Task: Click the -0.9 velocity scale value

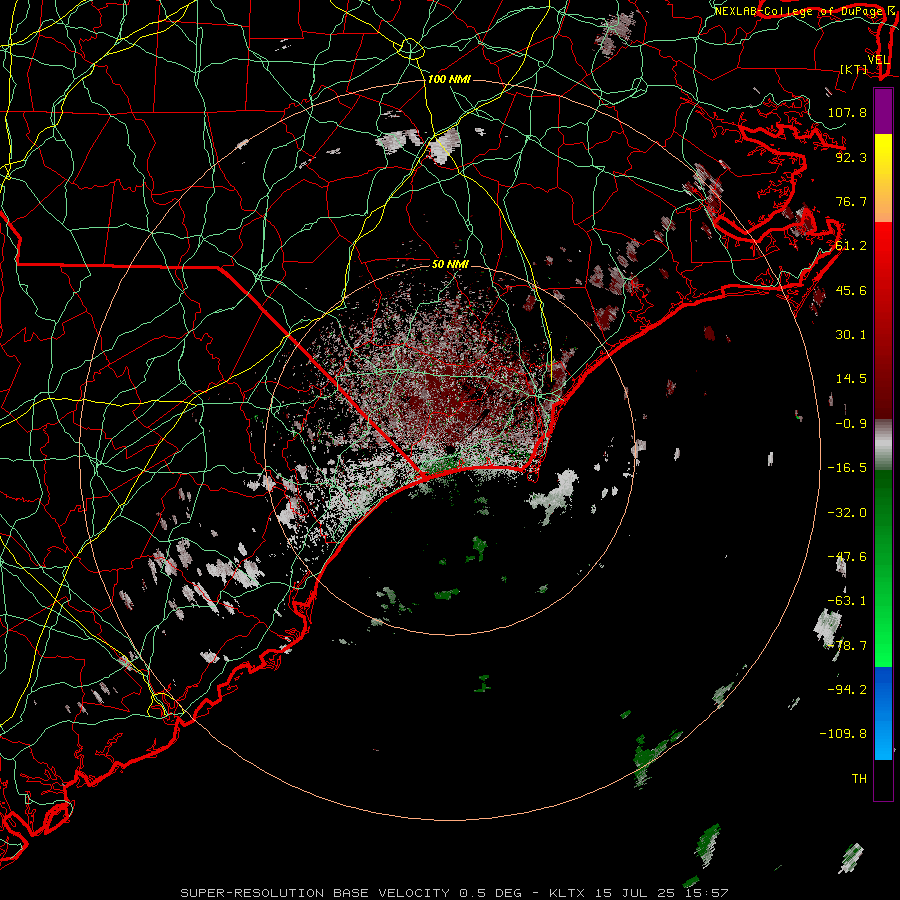Action: coord(851,424)
